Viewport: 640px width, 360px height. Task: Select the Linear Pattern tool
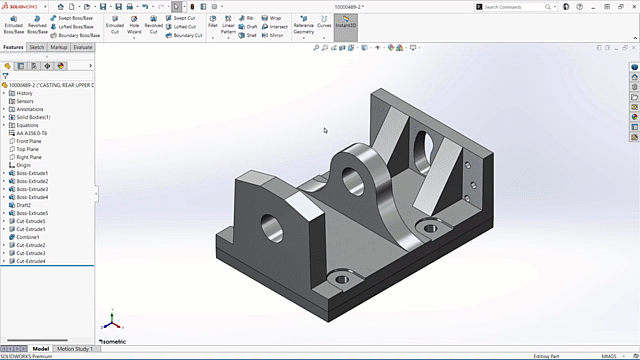(228, 25)
